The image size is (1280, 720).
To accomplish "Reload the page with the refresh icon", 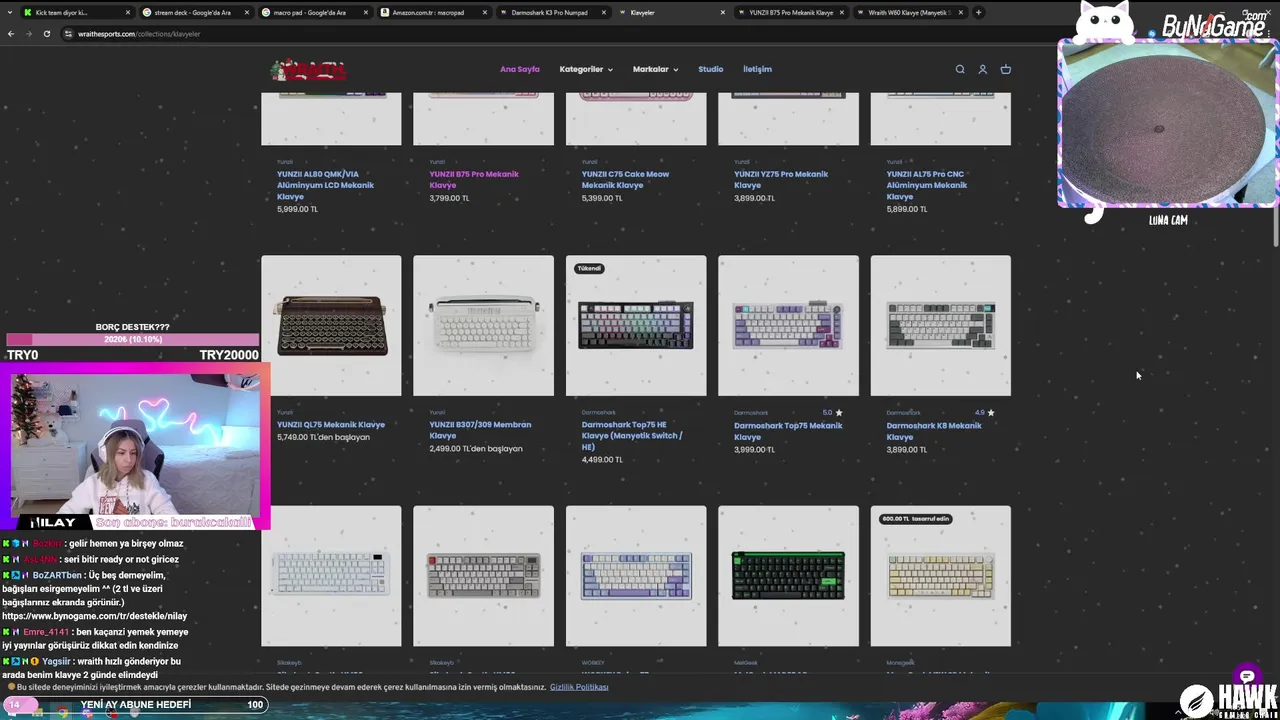I will click(46, 34).
